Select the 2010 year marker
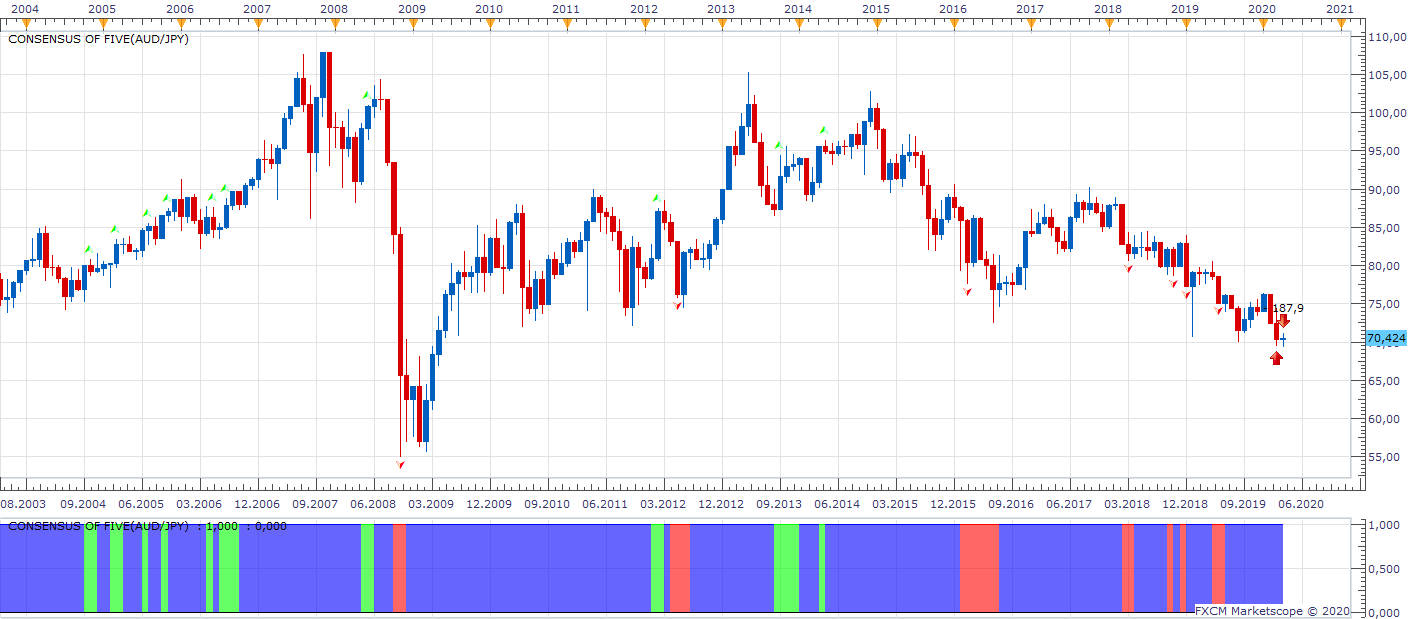Viewport: 1423px width, 619px height. 488,8
